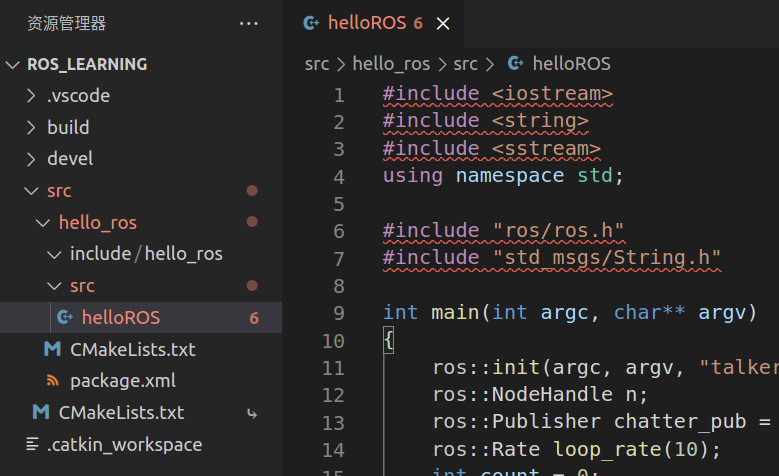779x476 pixels.
Task: Open package.xml file
Action: (x=123, y=381)
